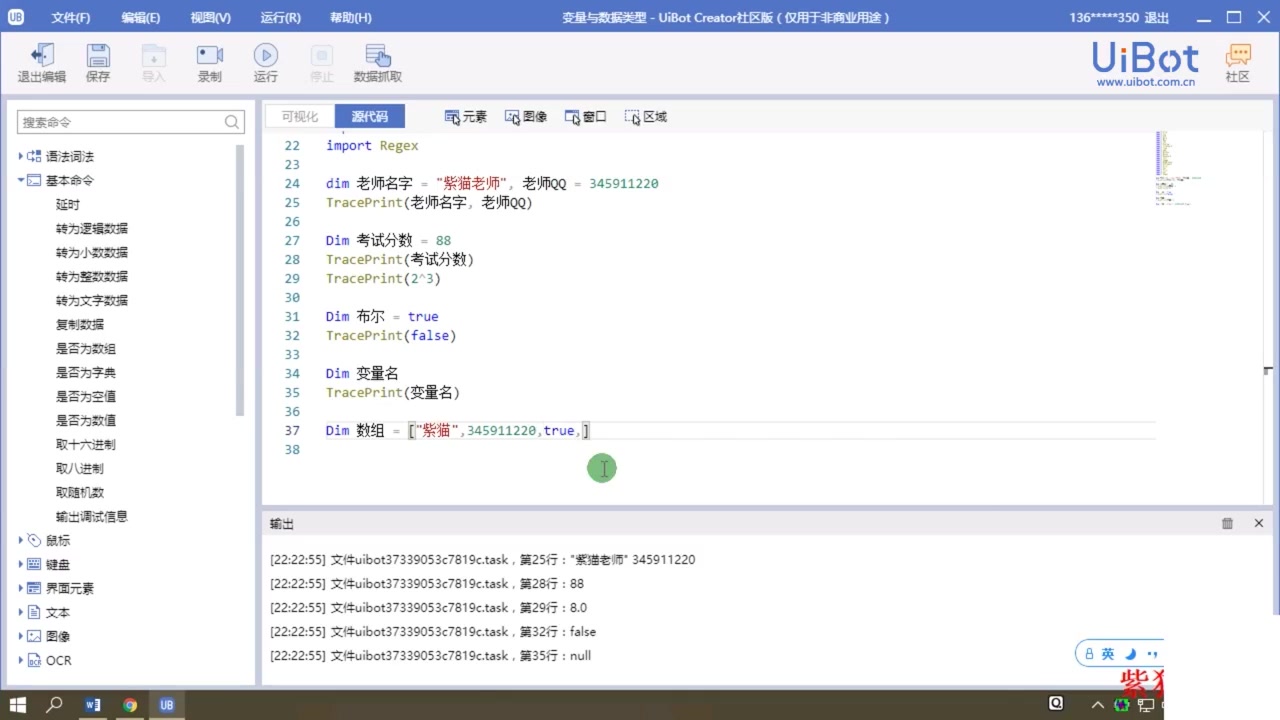Switch to Chrome in the taskbar

click(x=130, y=705)
